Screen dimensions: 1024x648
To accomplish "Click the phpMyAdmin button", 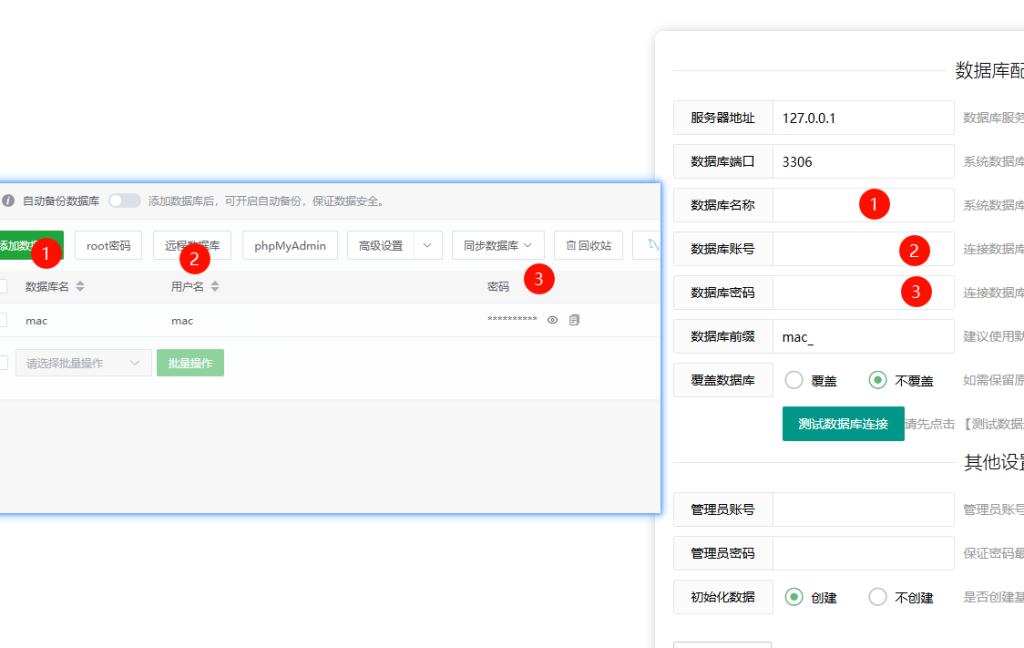I will pos(290,246).
